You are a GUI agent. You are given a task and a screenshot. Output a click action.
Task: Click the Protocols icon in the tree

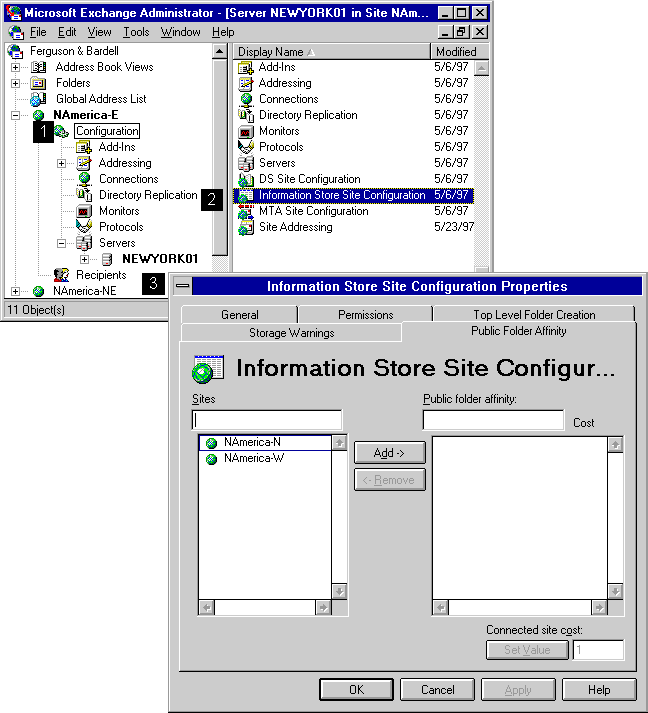point(84,227)
